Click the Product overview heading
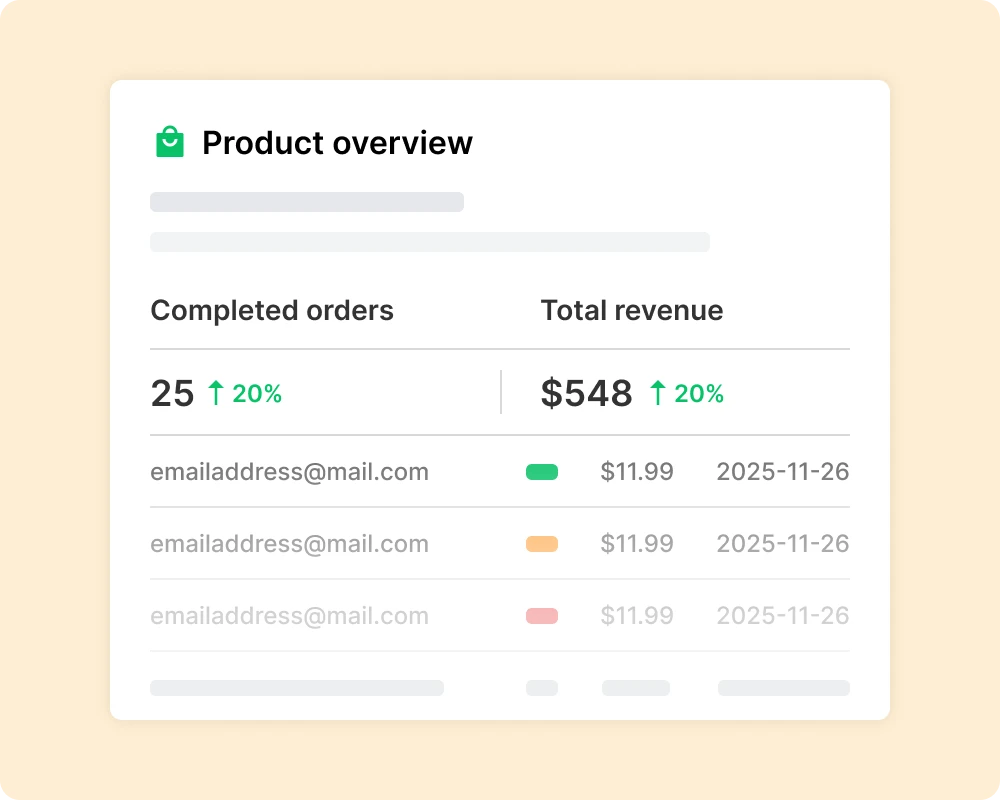Image resolution: width=1000 pixels, height=800 pixels. [337, 143]
